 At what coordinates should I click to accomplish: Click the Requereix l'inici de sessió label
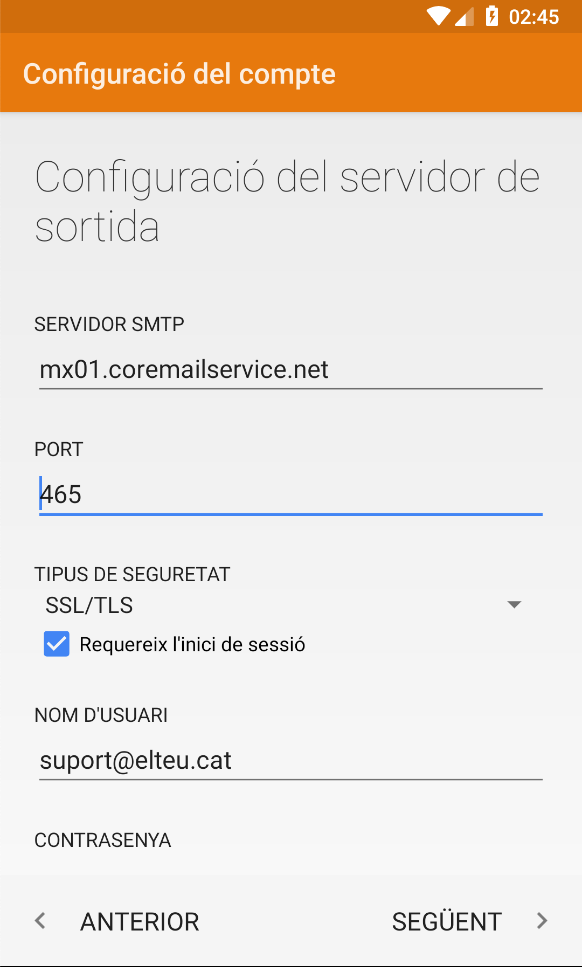(x=192, y=645)
